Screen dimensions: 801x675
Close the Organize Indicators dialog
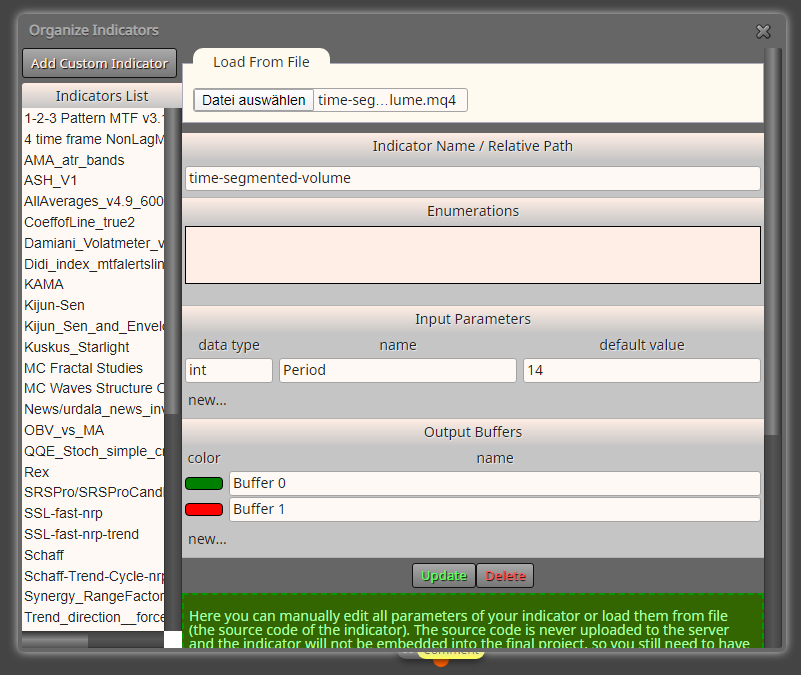763,32
